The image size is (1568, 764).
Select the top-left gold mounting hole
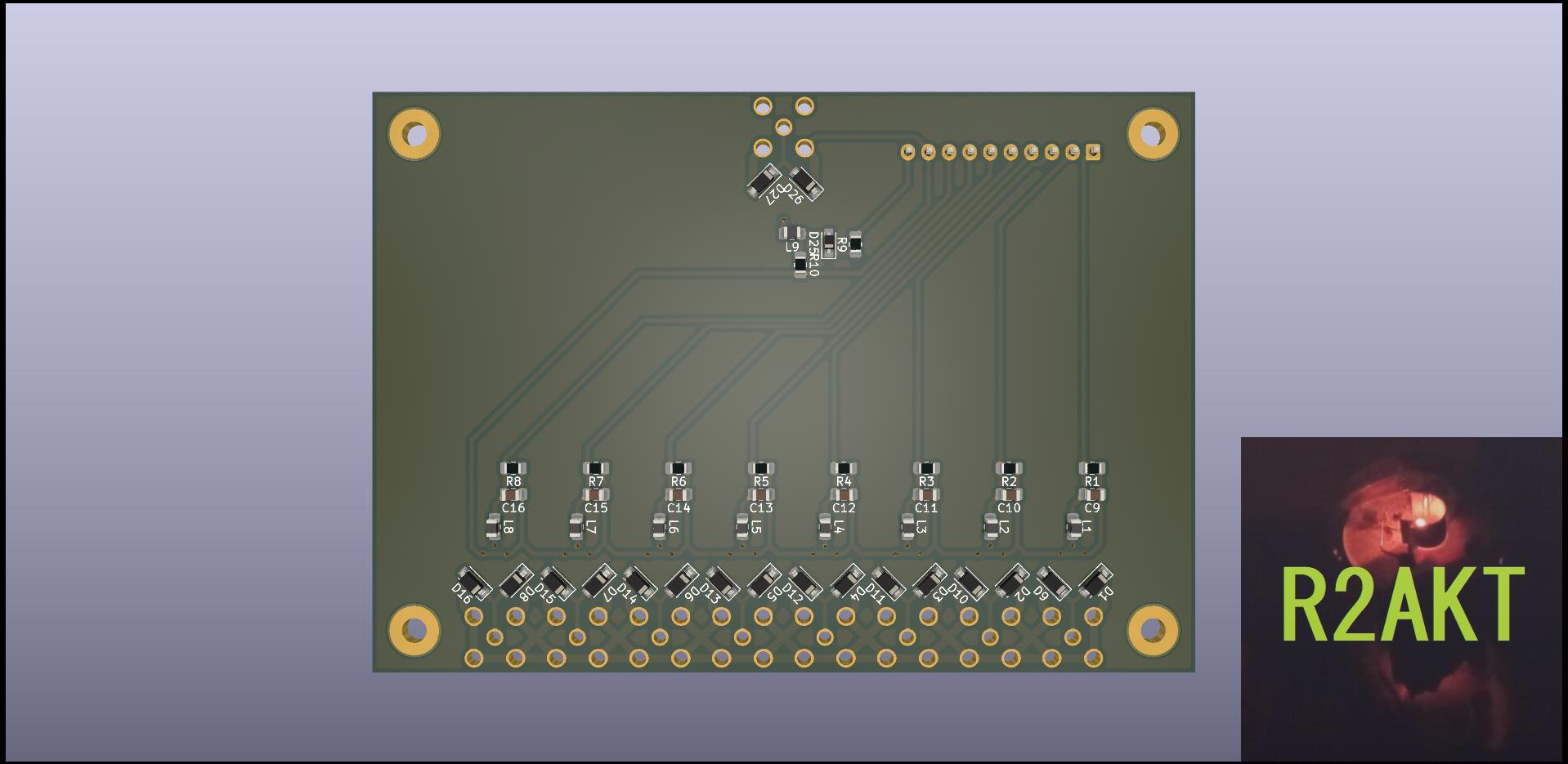(x=414, y=133)
